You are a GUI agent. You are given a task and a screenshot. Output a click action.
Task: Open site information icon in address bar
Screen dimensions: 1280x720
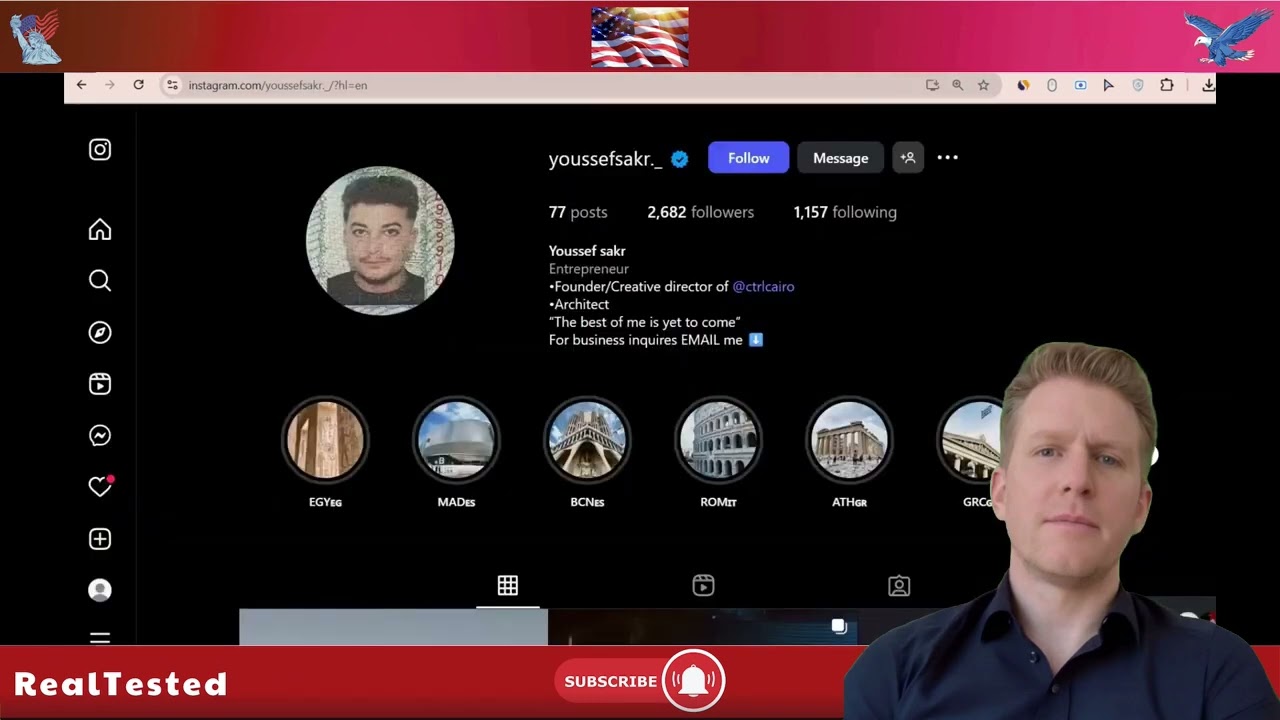pyautogui.click(x=172, y=85)
